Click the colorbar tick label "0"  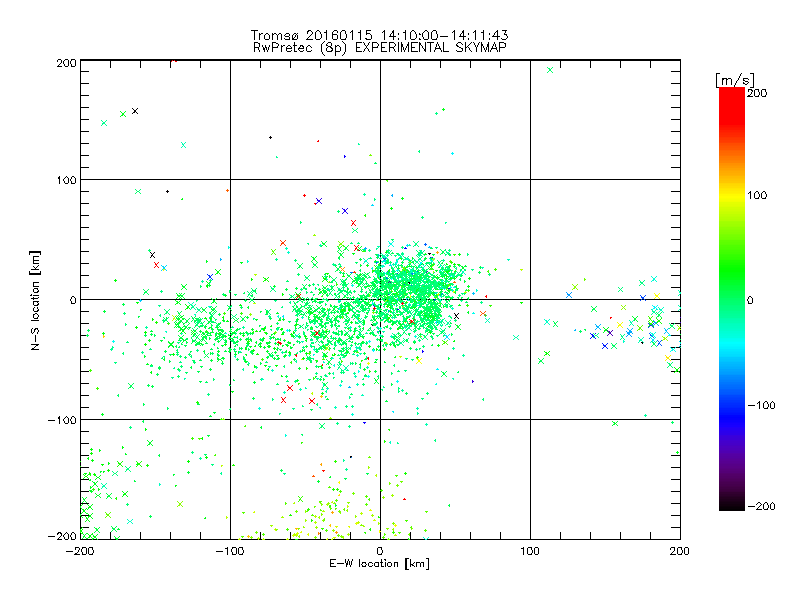tap(750, 301)
